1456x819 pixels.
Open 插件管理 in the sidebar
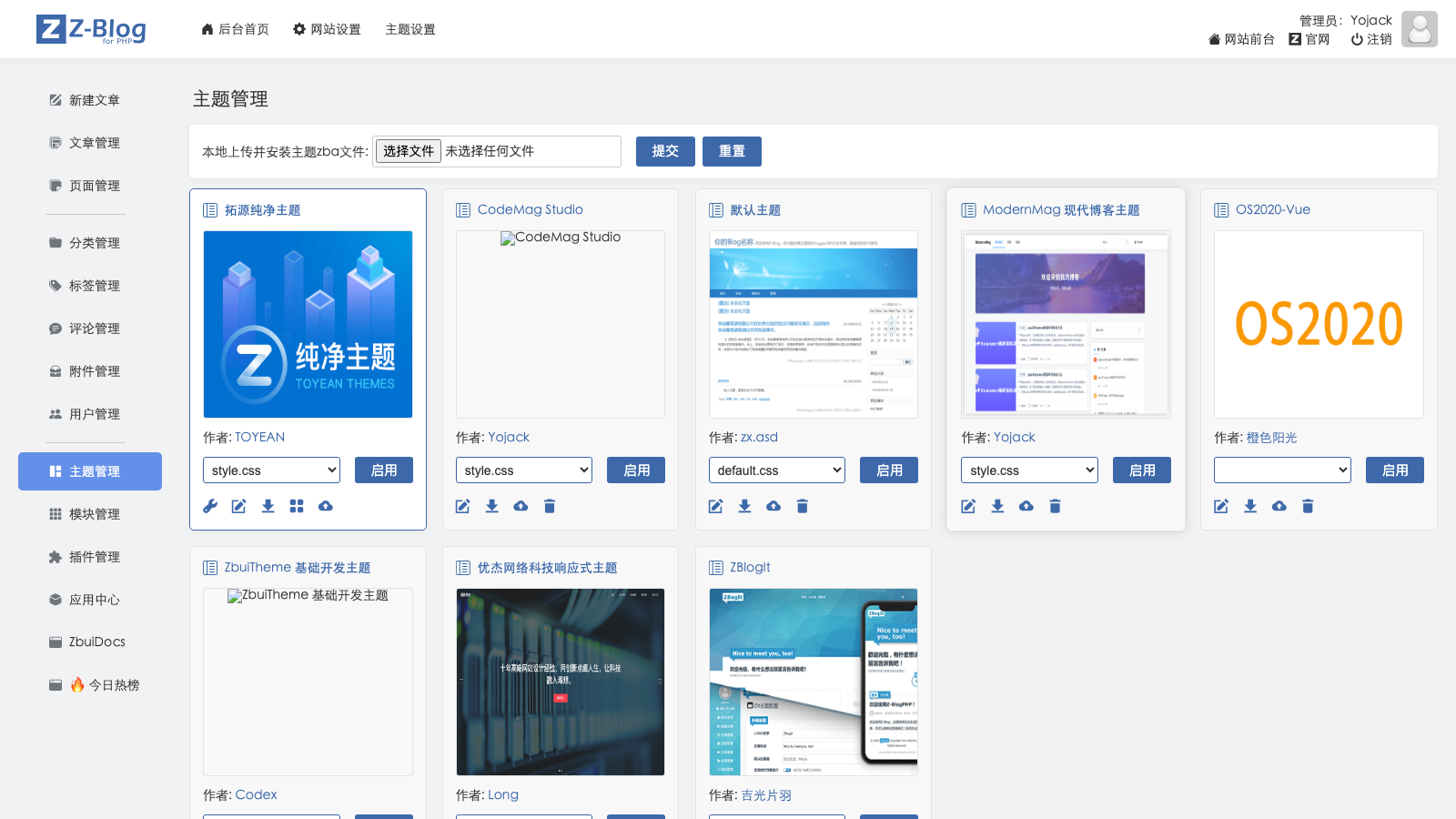90,557
